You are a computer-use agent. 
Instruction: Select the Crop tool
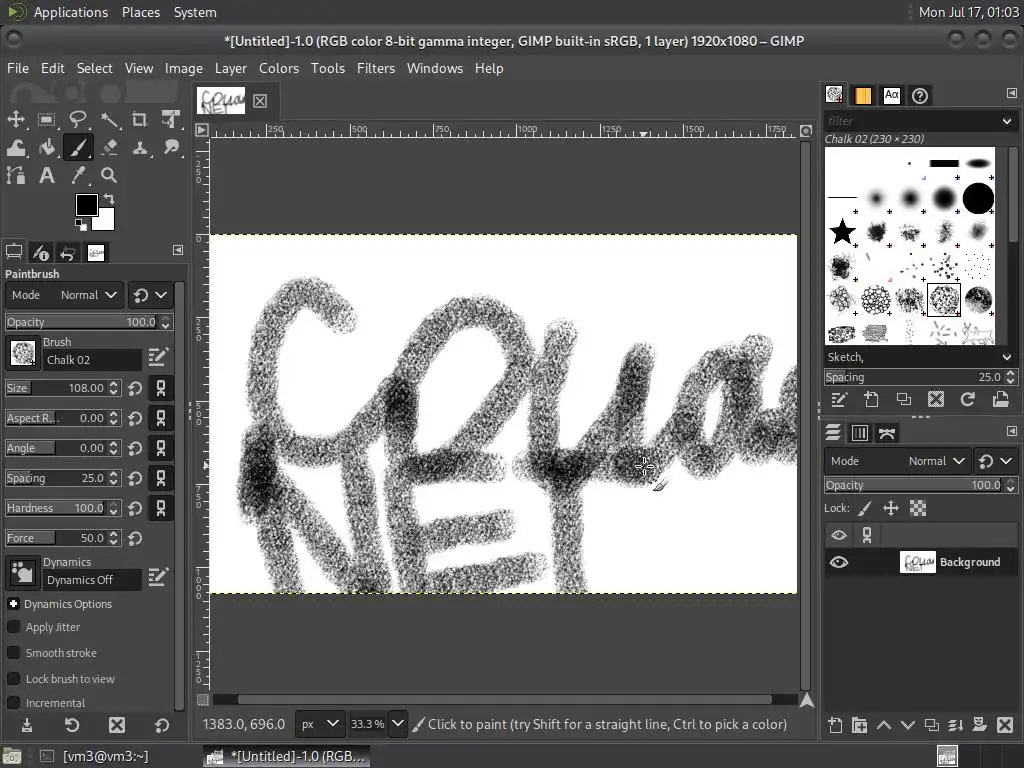(x=140, y=120)
